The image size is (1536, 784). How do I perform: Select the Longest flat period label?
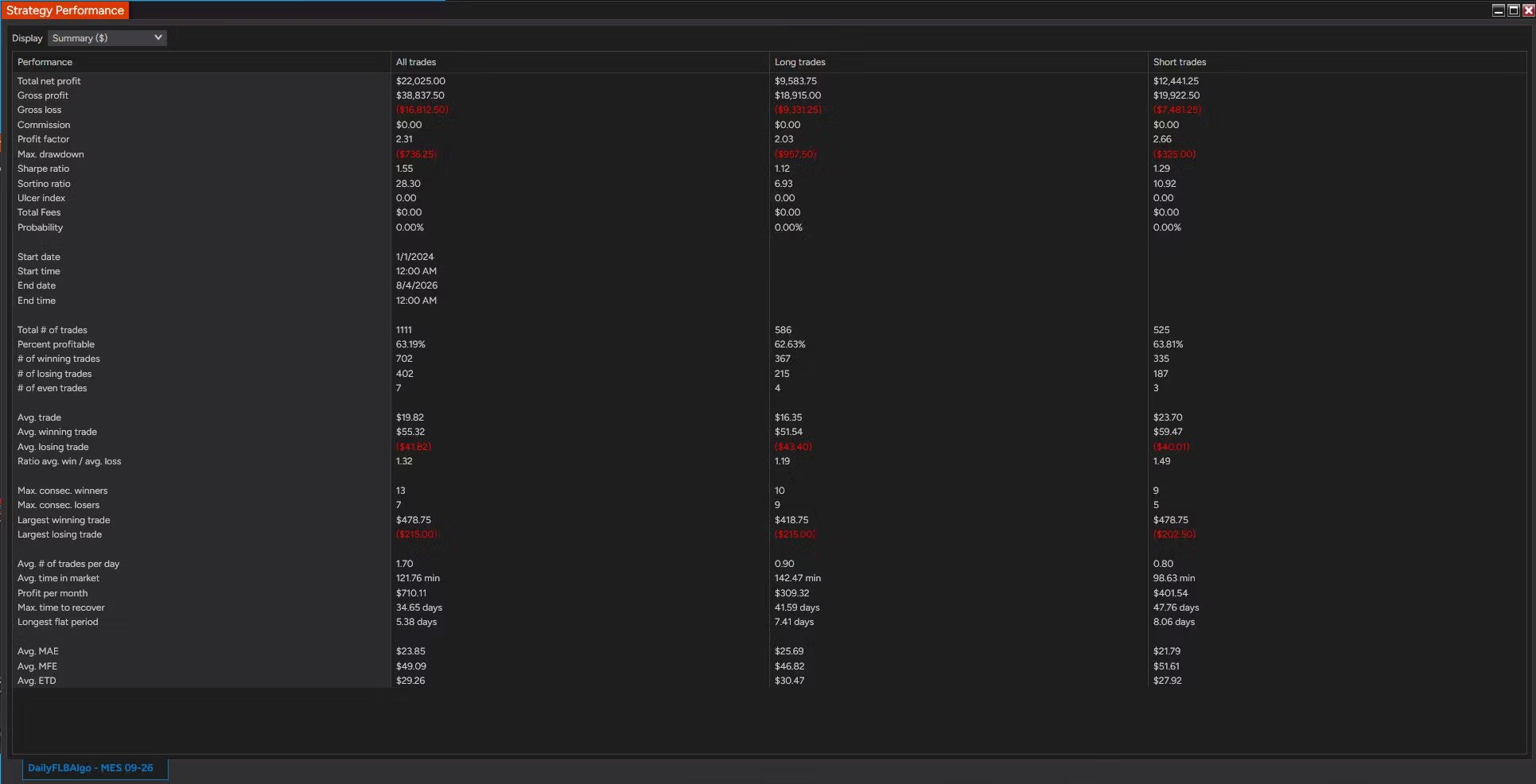tap(58, 622)
